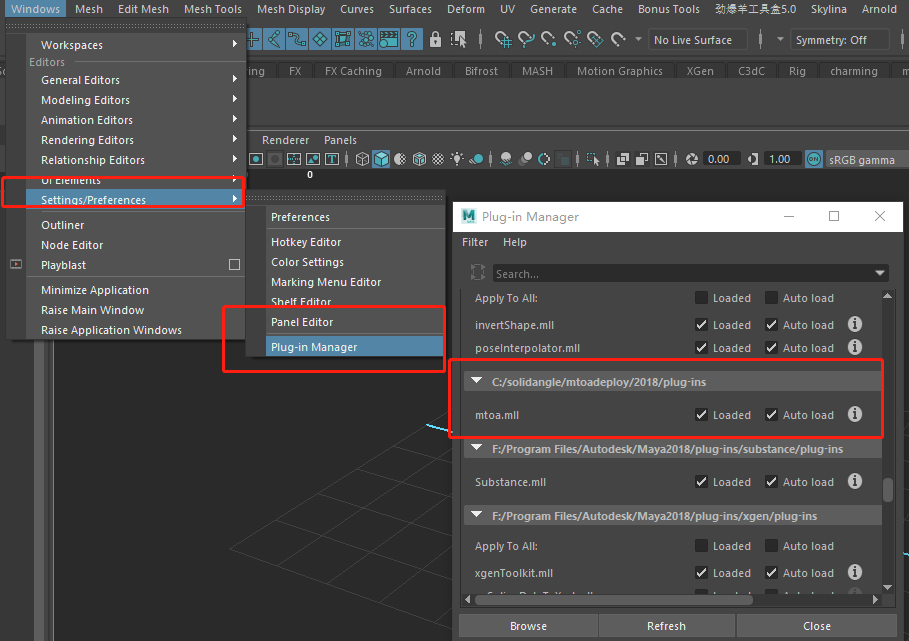
Task: Click the info icon for mtoa.mll
Action: 855,414
